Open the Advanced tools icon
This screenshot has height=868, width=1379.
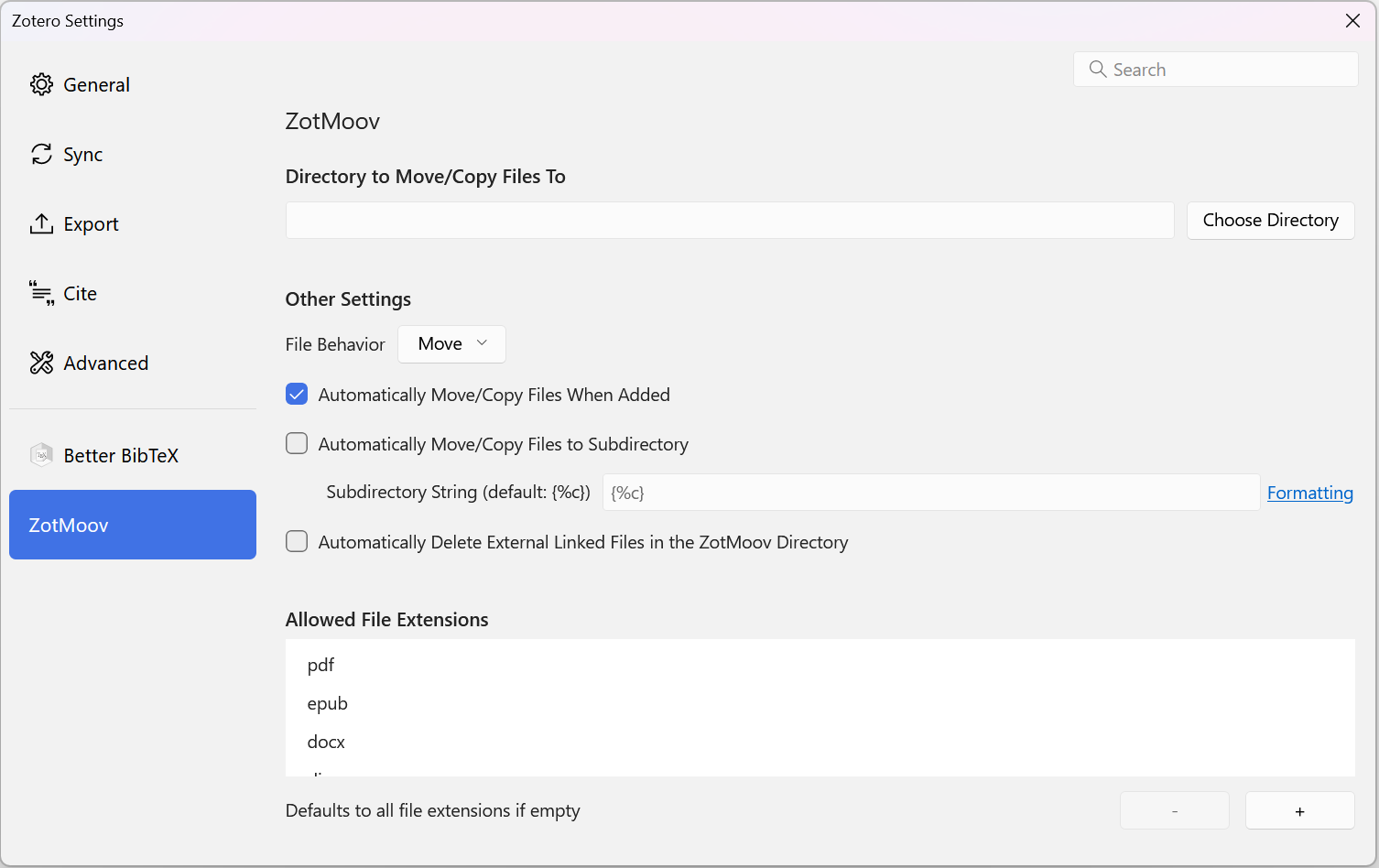41,363
